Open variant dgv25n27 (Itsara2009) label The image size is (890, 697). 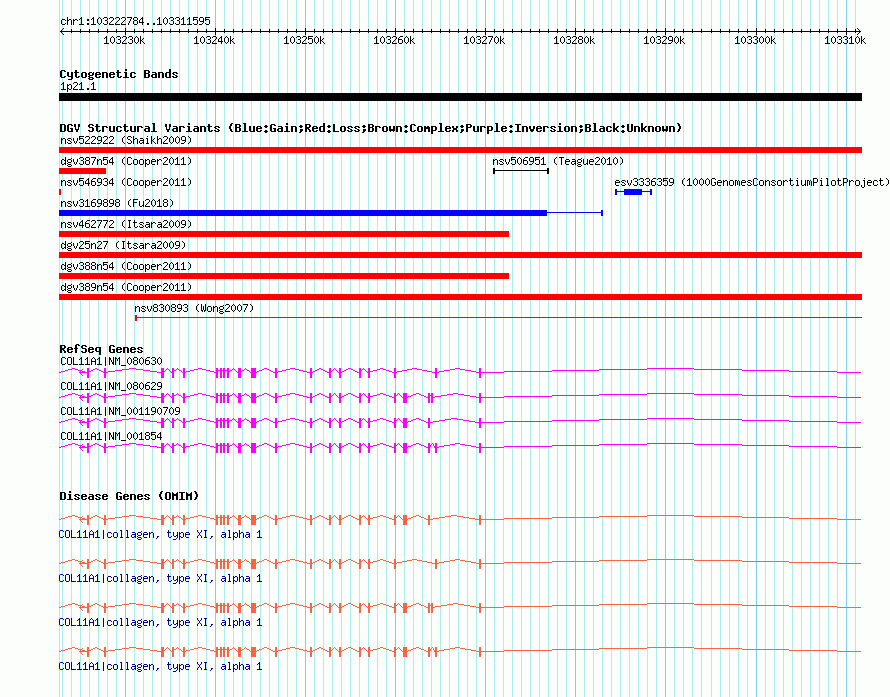123,245
